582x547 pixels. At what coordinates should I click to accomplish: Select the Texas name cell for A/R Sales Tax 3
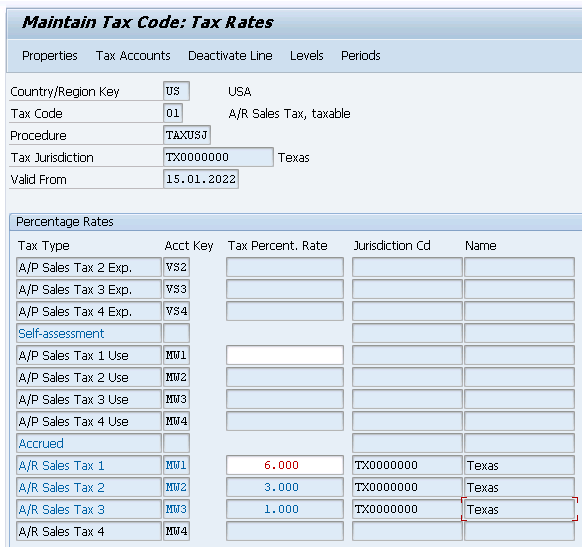(519, 509)
